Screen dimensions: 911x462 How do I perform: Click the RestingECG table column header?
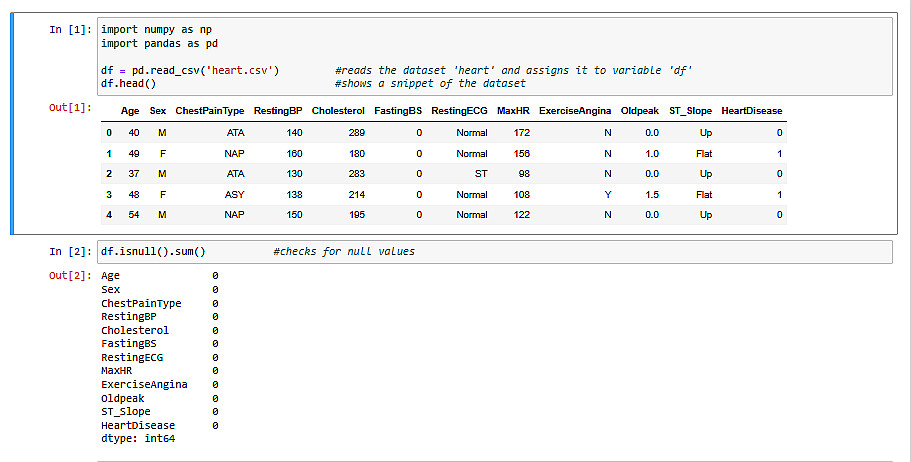[460, 111]
